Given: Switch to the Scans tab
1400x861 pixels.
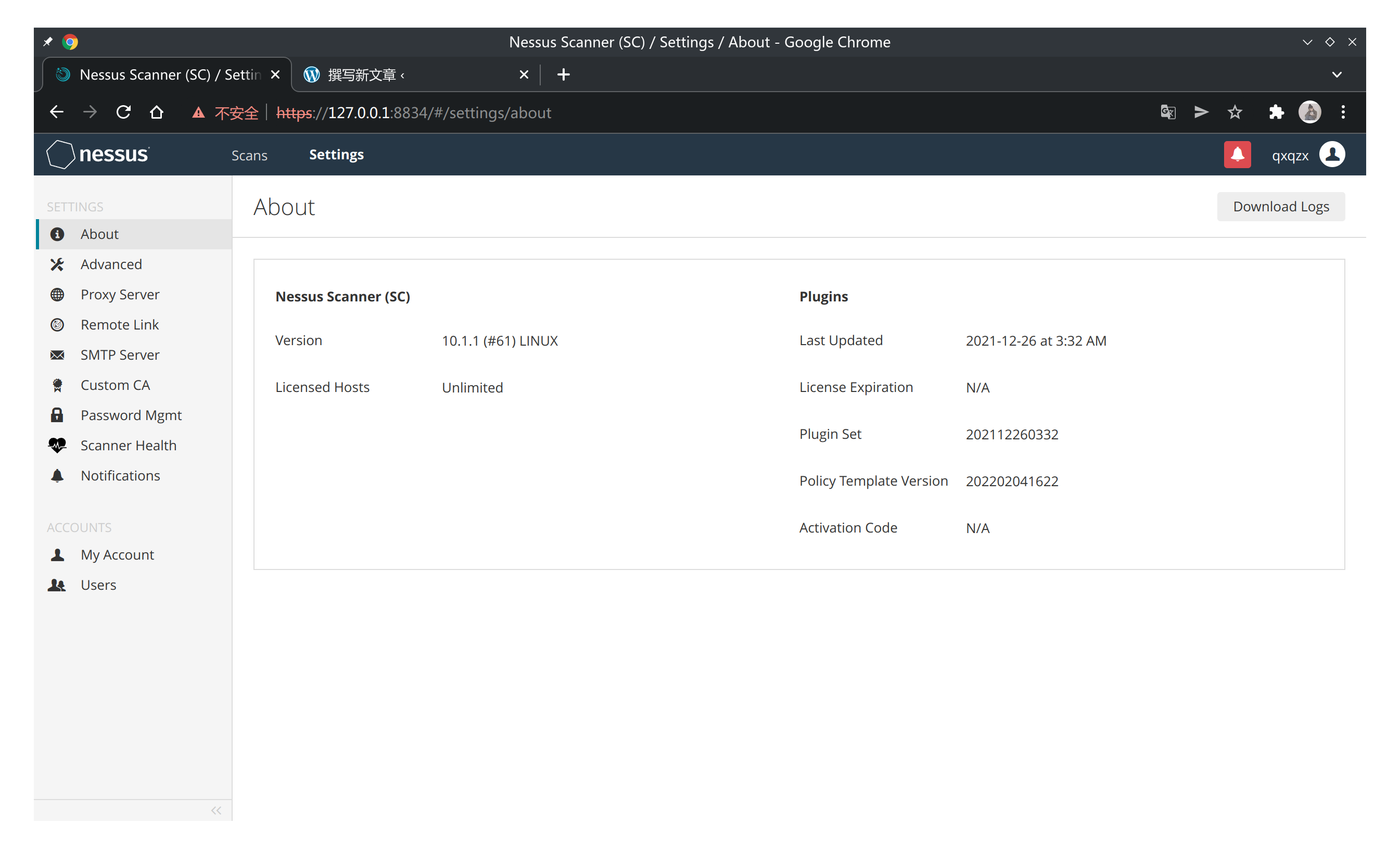Looking at the screenshot, I should [249, 155].
